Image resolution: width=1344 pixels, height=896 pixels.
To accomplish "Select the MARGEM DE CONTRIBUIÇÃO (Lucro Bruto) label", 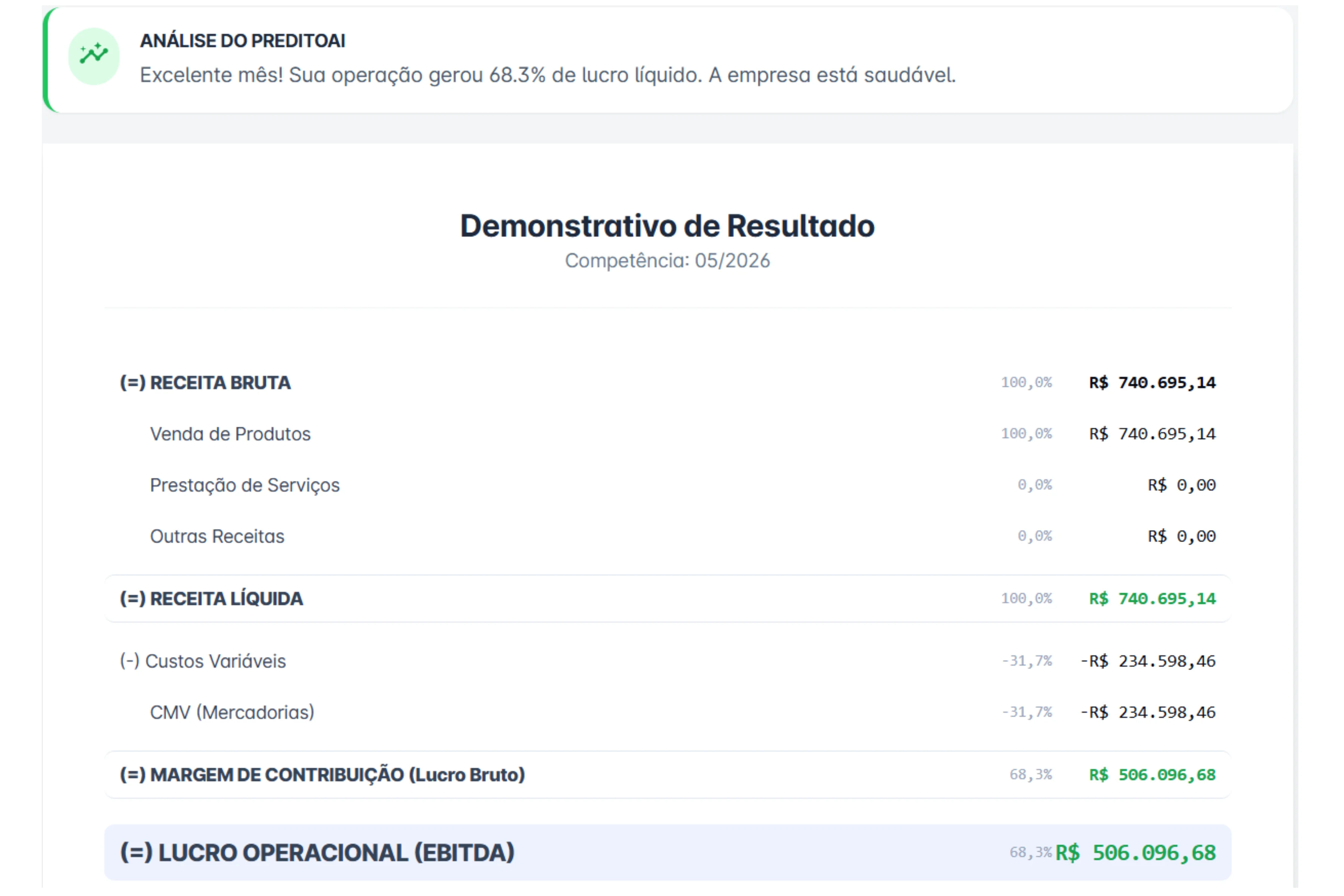I will [322, 775].
